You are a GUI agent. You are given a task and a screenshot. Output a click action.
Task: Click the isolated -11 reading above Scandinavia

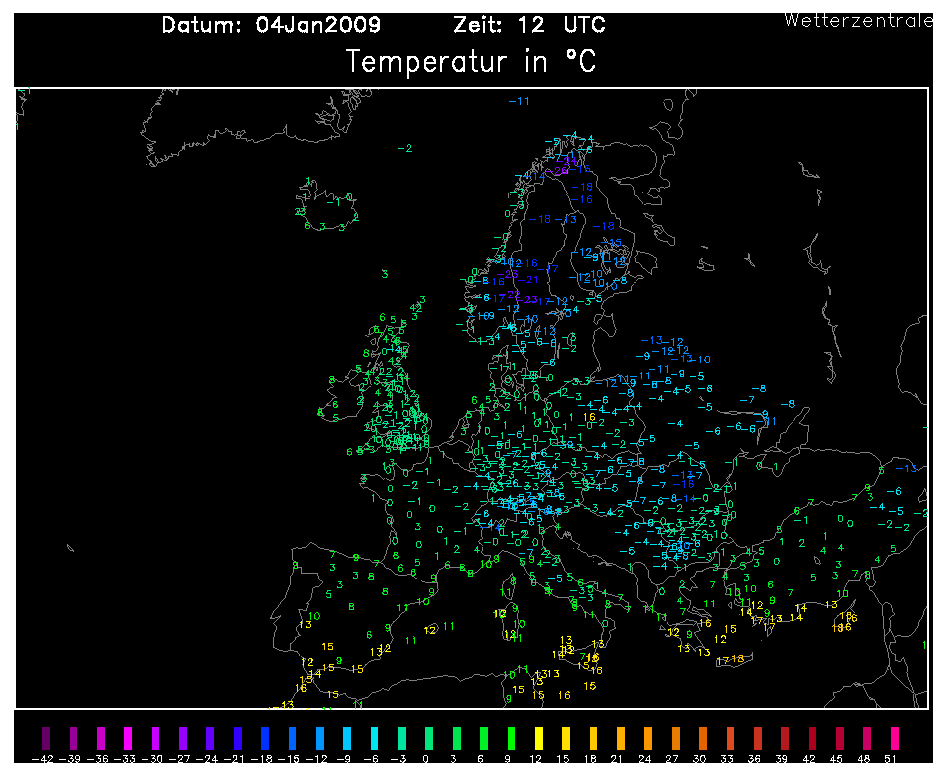(519, 101)
